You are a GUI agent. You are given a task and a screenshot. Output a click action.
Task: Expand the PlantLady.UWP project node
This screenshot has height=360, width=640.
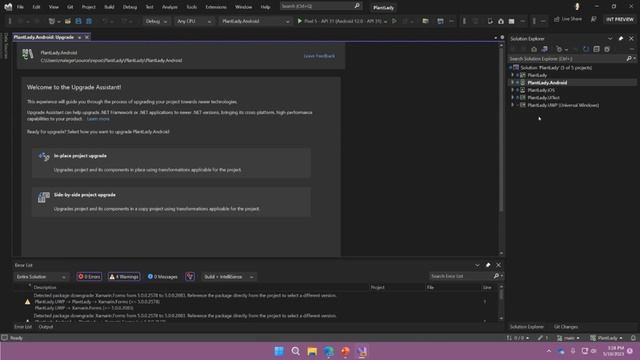click(x=513, y=105)
